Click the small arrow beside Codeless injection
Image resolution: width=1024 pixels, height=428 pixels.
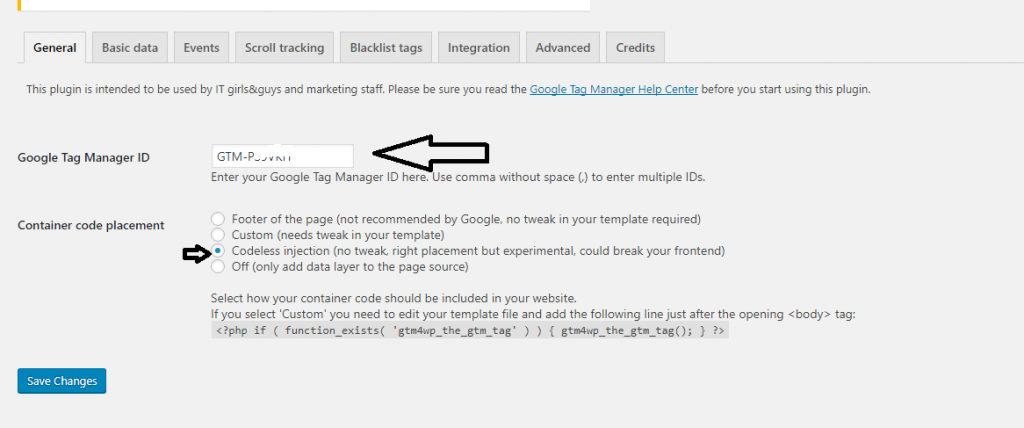point(194,254)
